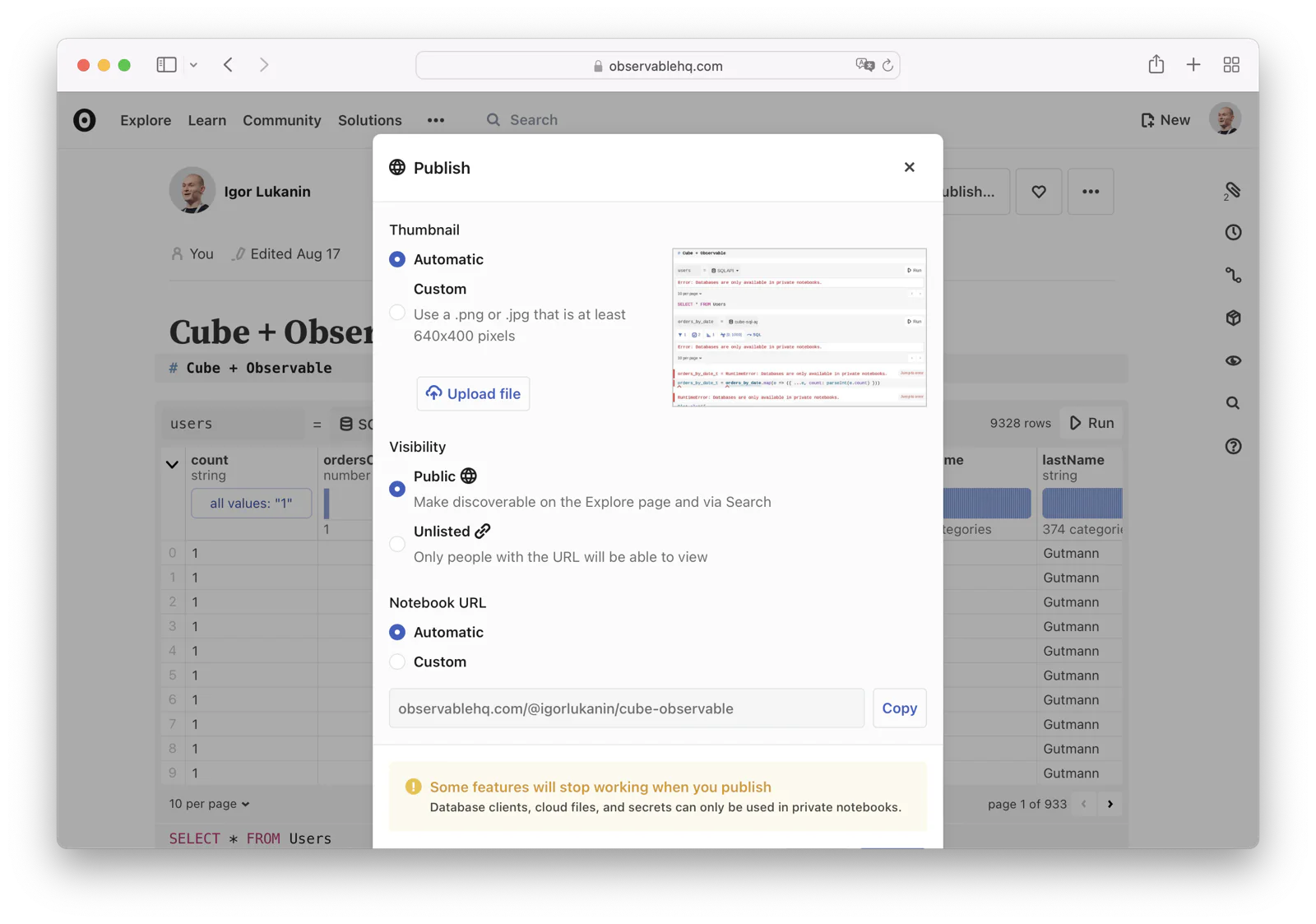1316x924 pixels.
Task: Go back in browser history
Action: (x=228, y=64)
